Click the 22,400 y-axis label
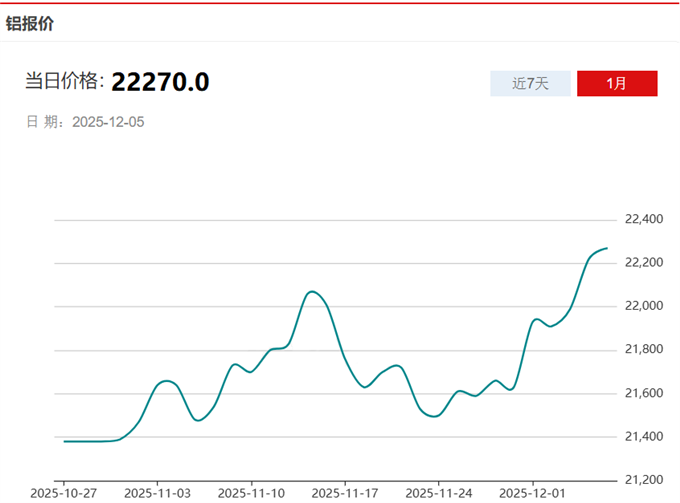This screenshot has height=503, width=680. (644, 219)
